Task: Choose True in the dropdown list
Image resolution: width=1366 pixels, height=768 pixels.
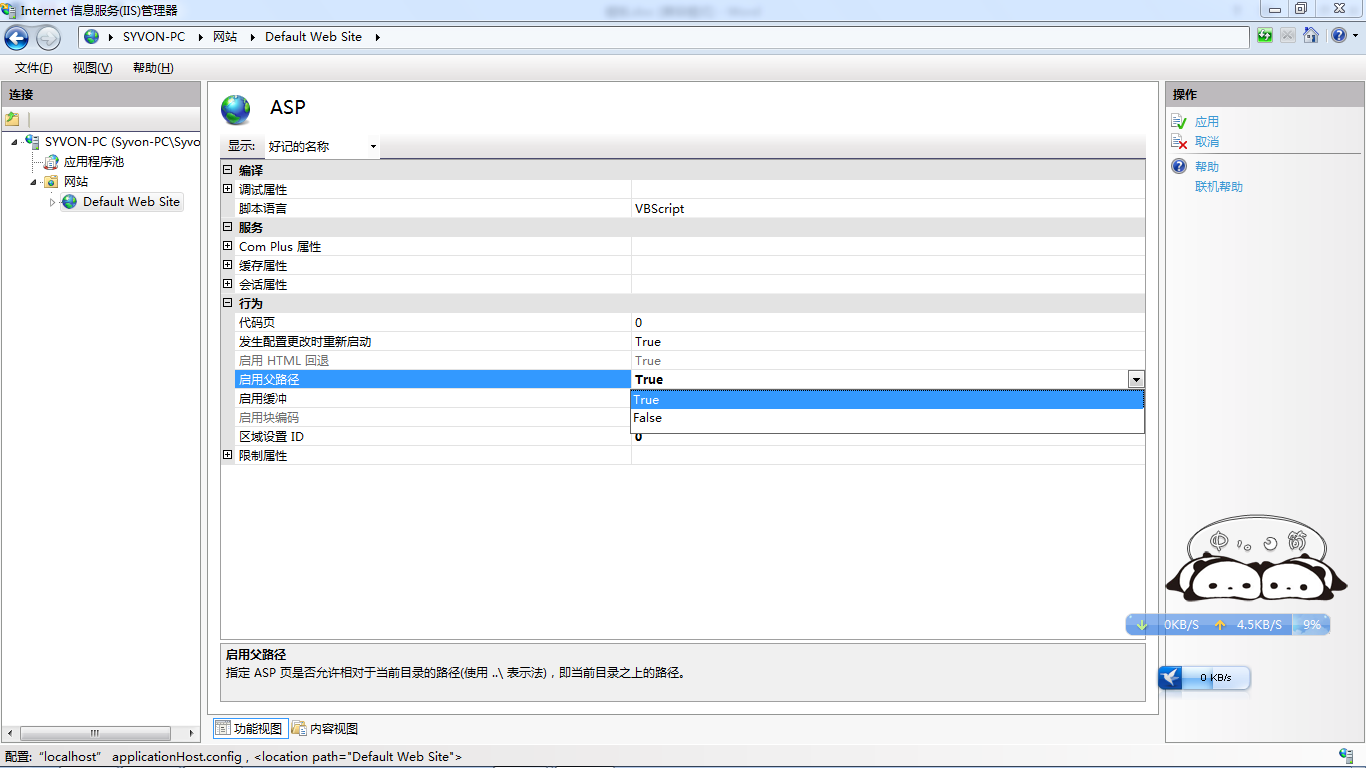Action: tap(647, 400)
